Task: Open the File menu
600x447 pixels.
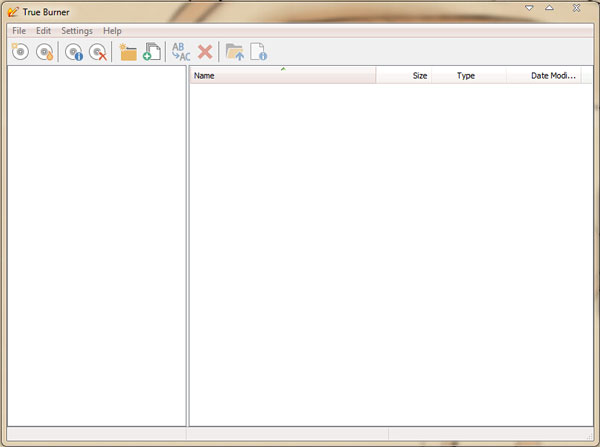Action: click(x=19, y=31)
